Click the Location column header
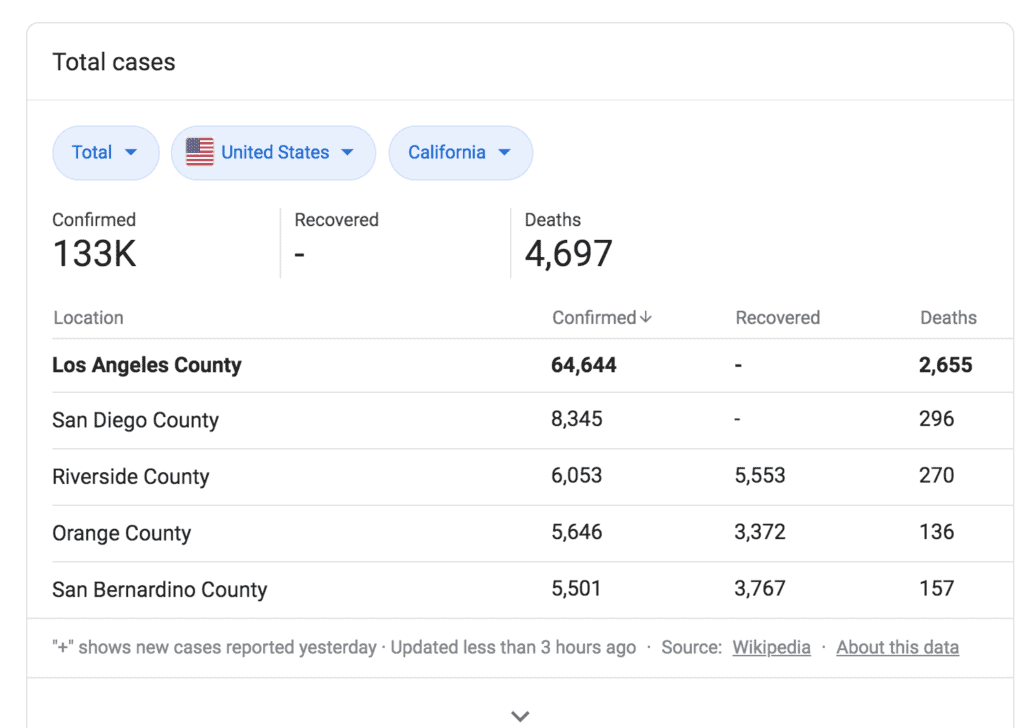This screenshot has height=728, width=1024. click(88, 318)
